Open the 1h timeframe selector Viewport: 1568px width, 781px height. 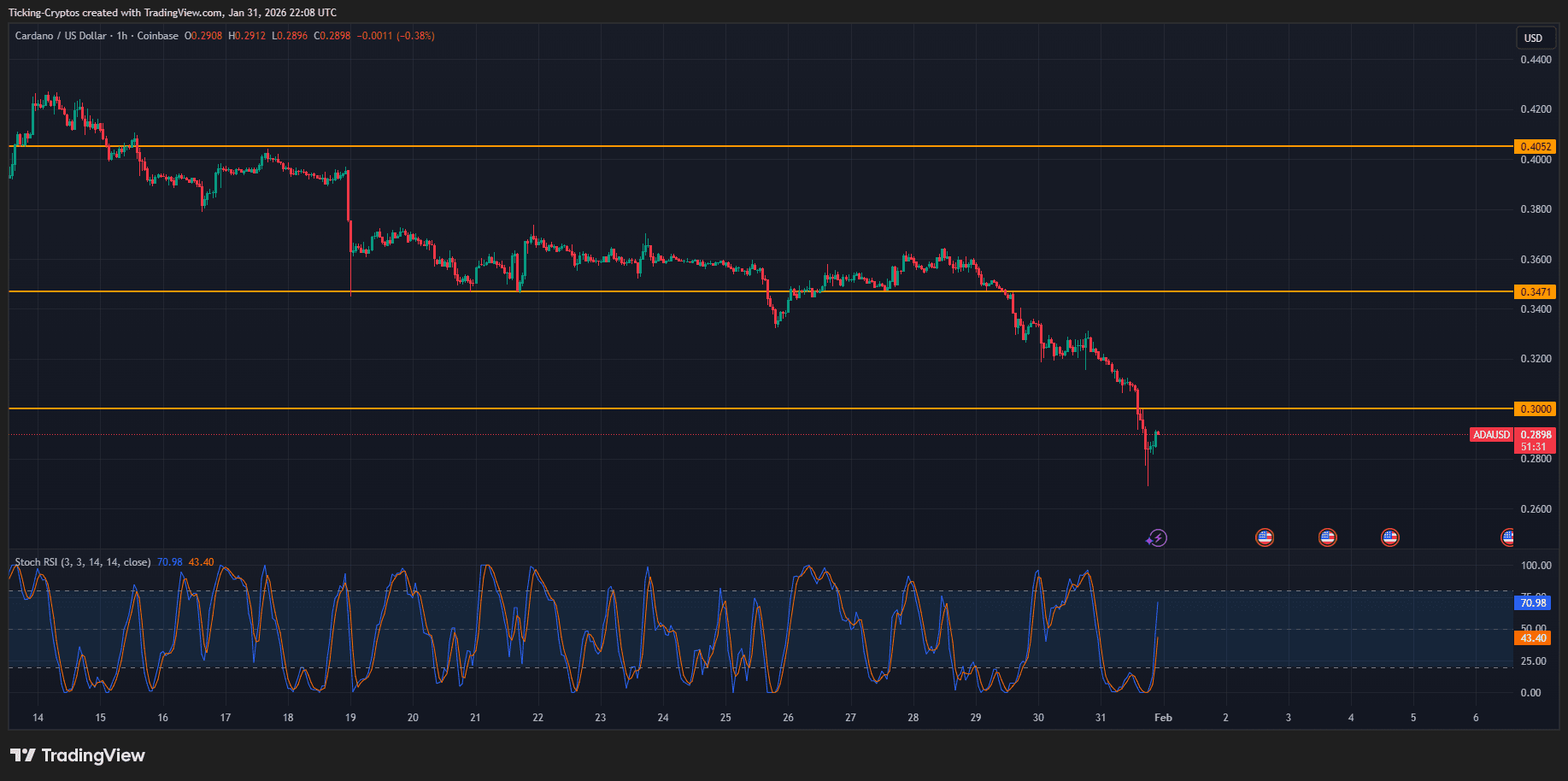120,36
